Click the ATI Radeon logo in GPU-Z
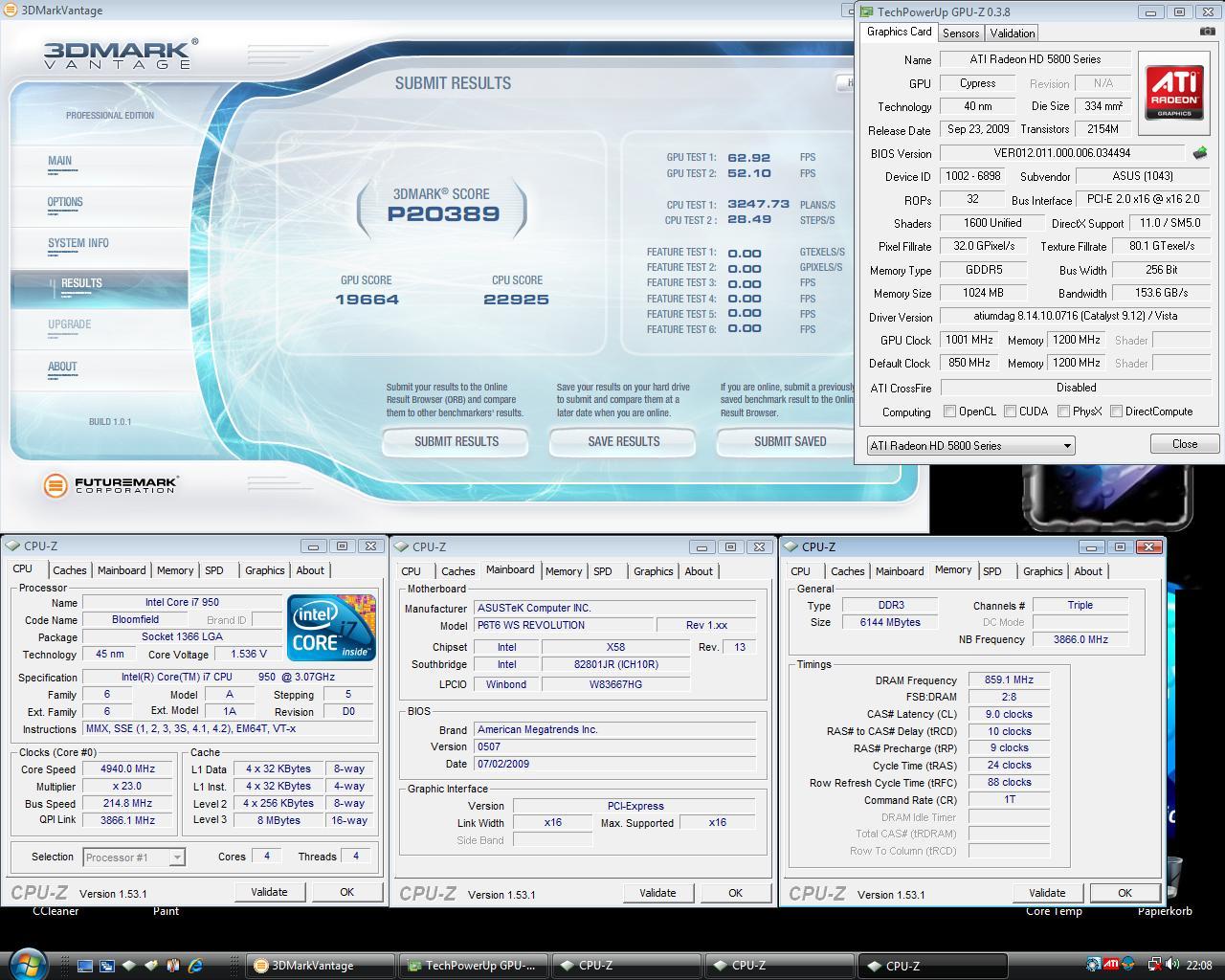1225x980 pixels. [1175, 92]
